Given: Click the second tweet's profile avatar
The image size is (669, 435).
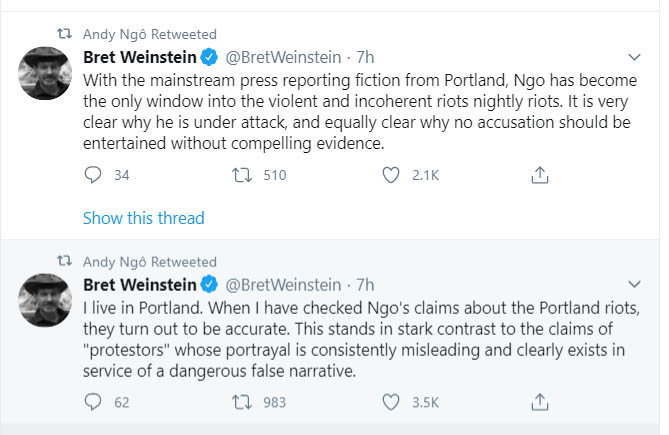Looking at the screenshot, I should [45, 298].
